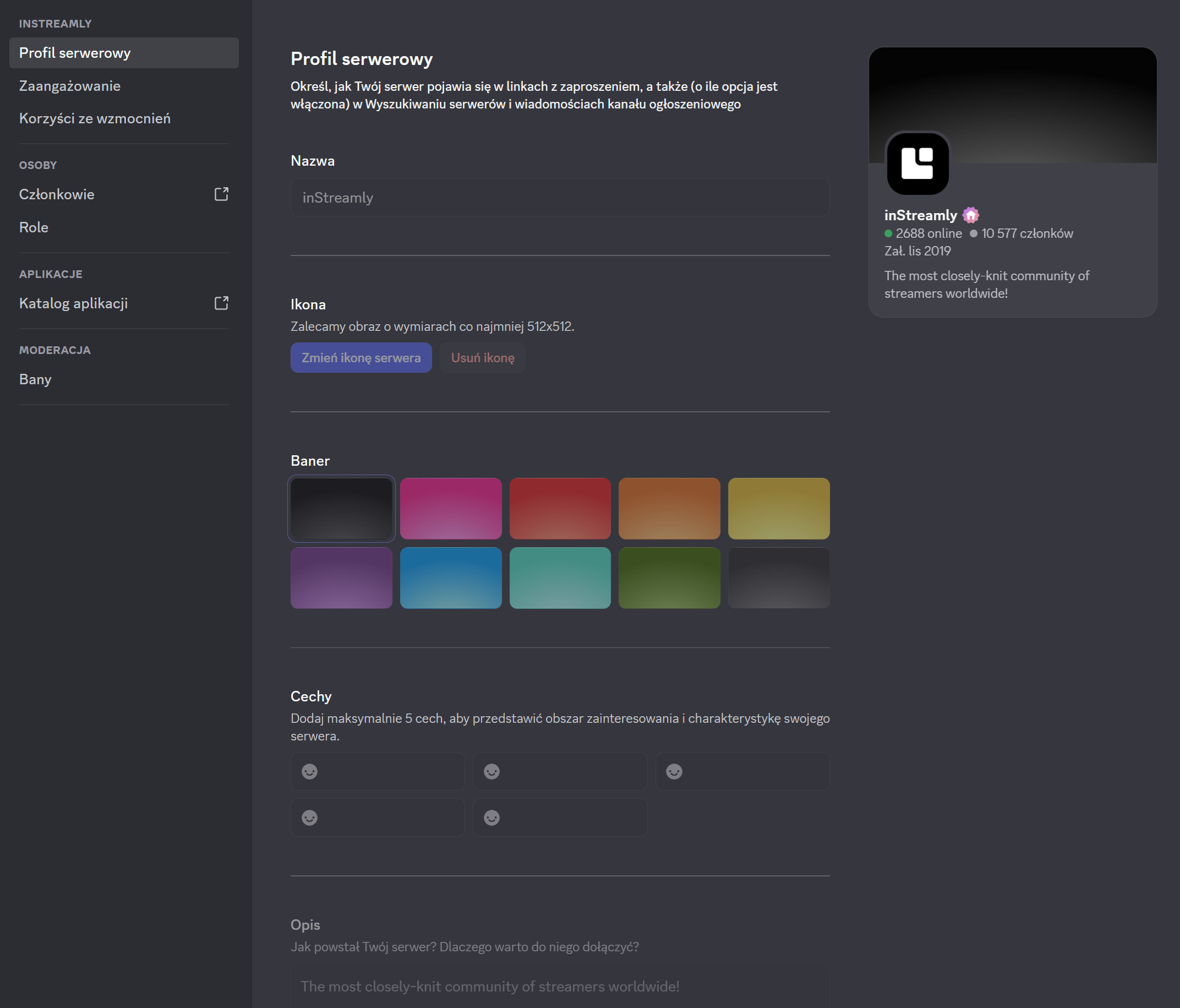The height and width of the screenshot is (1008, 1180).
Task: Choose the dark gray banner swatch
Action: click(x=779, y=578)
